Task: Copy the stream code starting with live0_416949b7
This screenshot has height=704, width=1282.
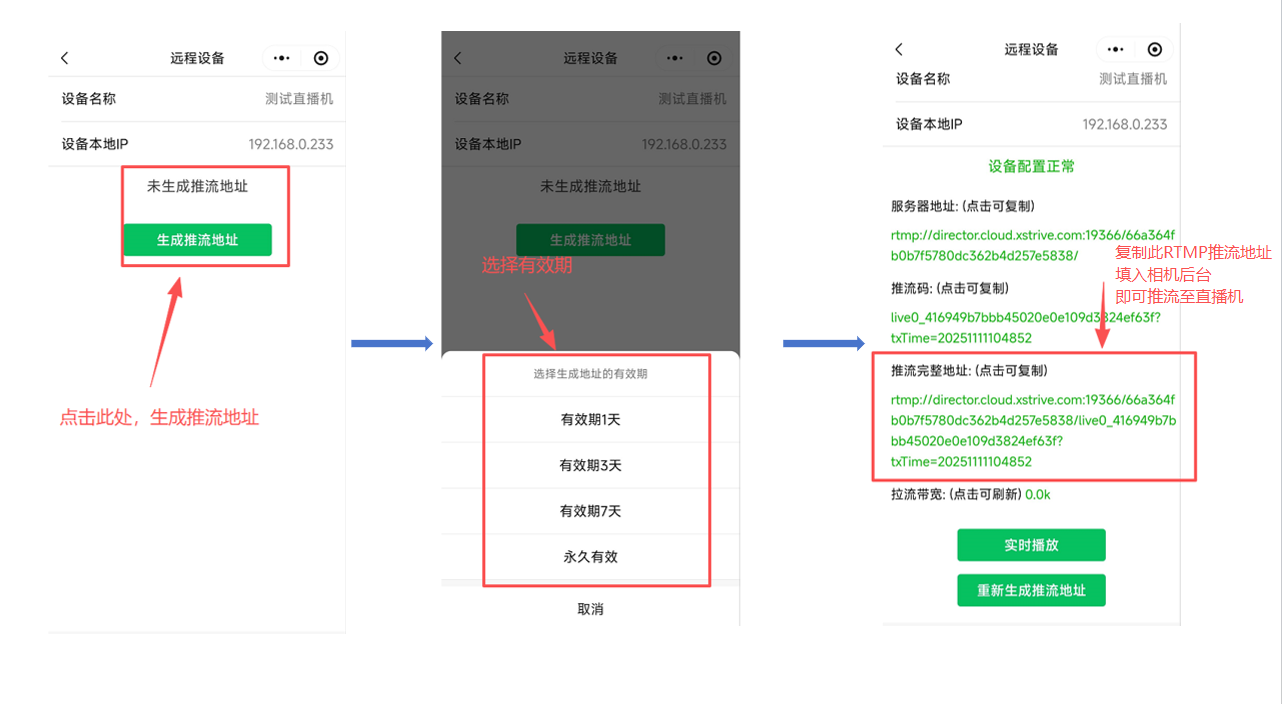Action: (x=1026, y=328)
